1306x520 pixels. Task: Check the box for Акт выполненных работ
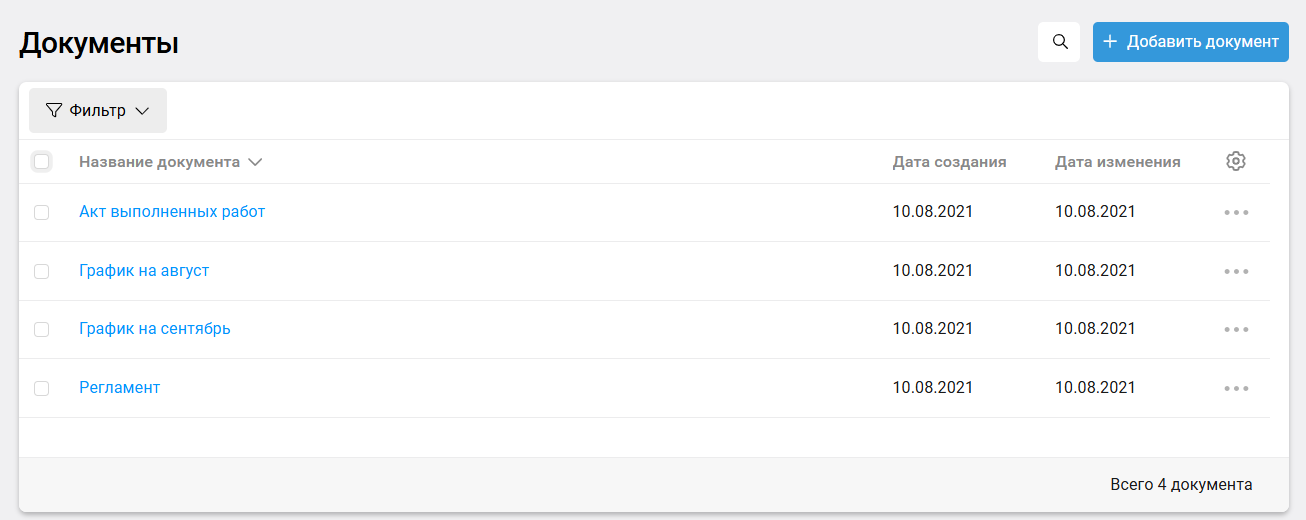tap(41, 212)
